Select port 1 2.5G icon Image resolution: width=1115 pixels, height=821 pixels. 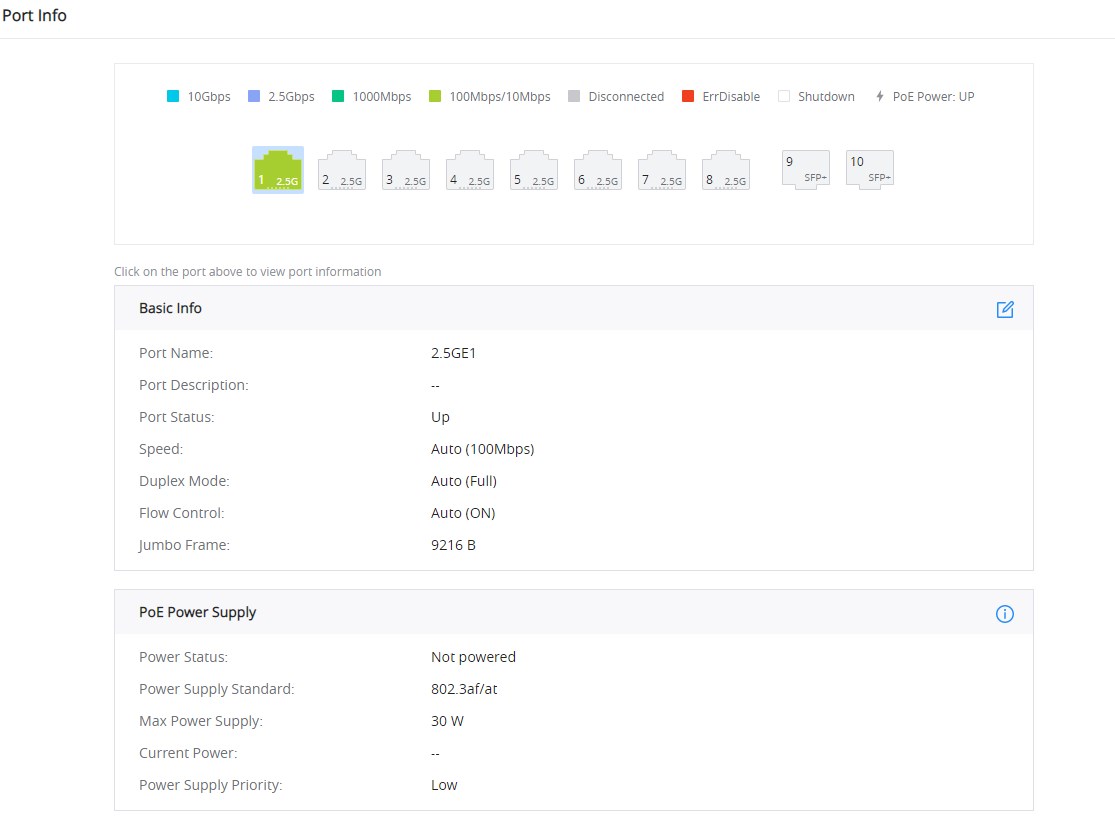[278, 170]
